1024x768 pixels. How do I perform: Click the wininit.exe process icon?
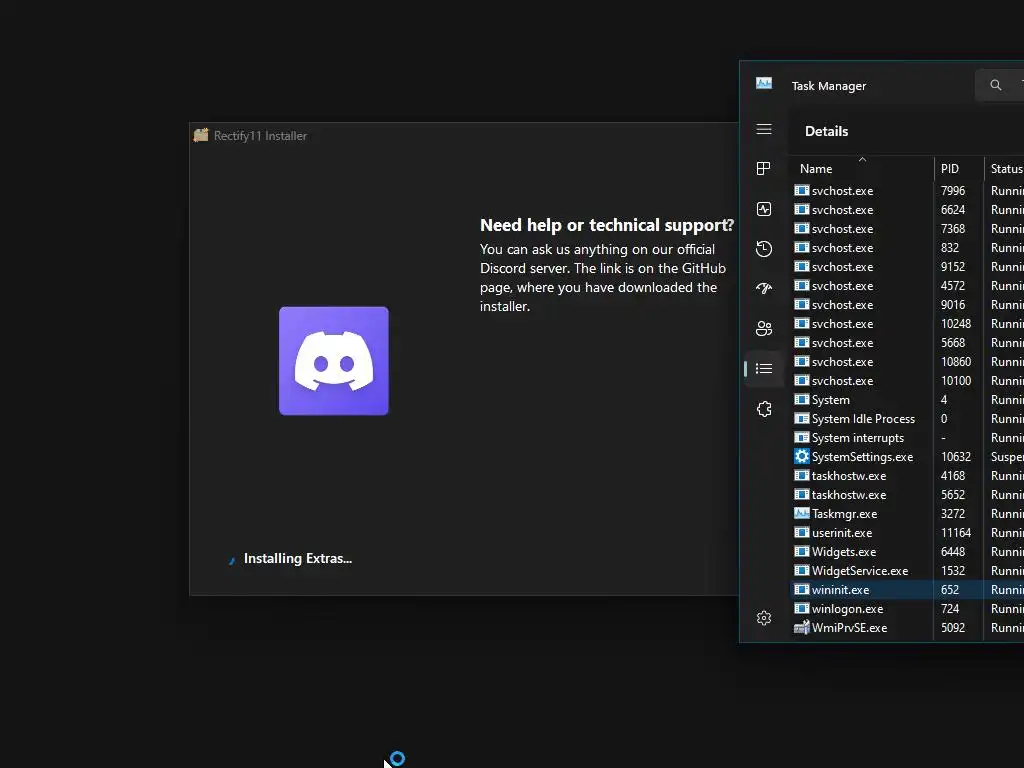[x=801, y=590]
